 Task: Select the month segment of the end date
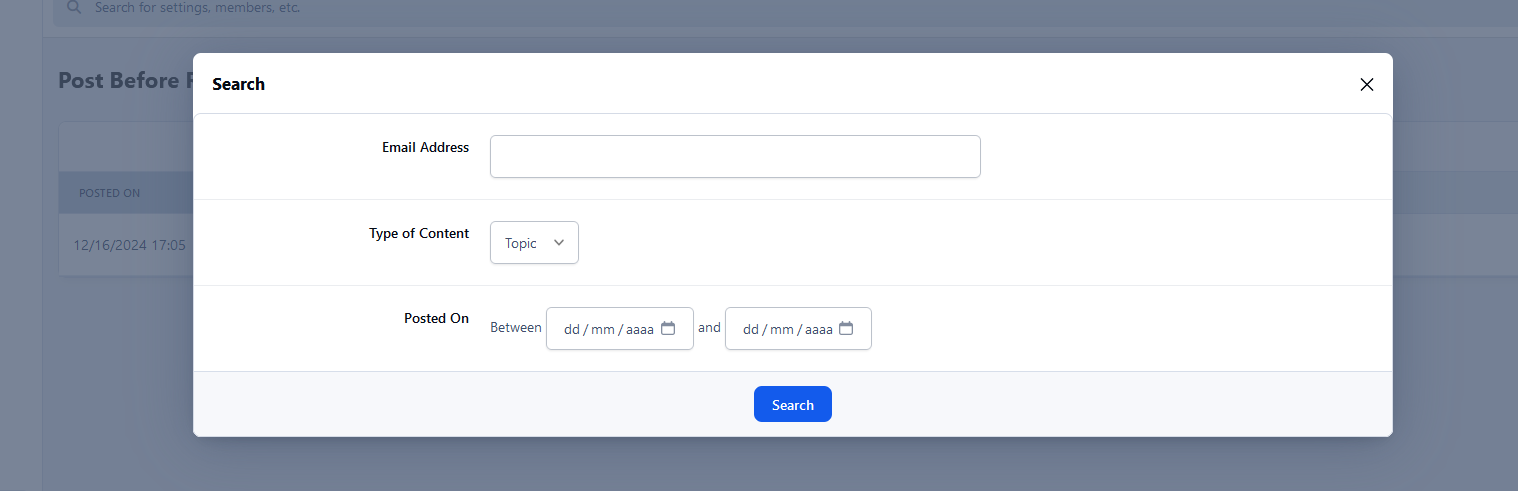(781, 329)
